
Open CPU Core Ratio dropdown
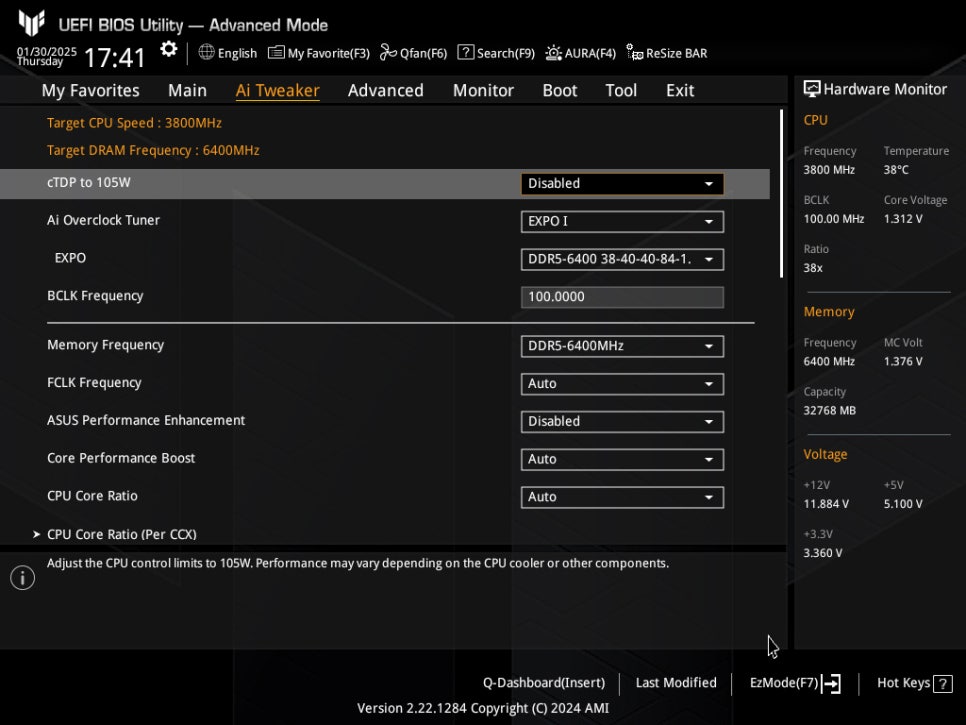[x=622, y=497]
